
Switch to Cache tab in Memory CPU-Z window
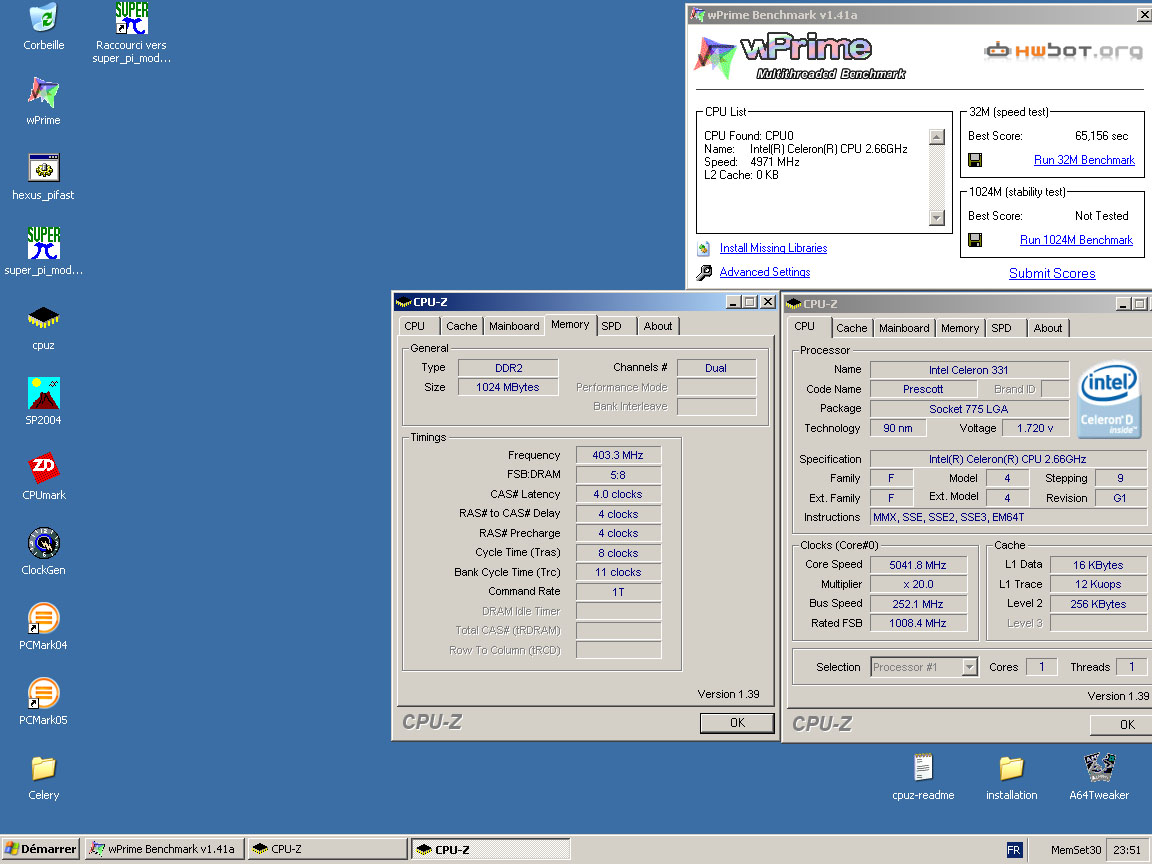pos(461,326)
